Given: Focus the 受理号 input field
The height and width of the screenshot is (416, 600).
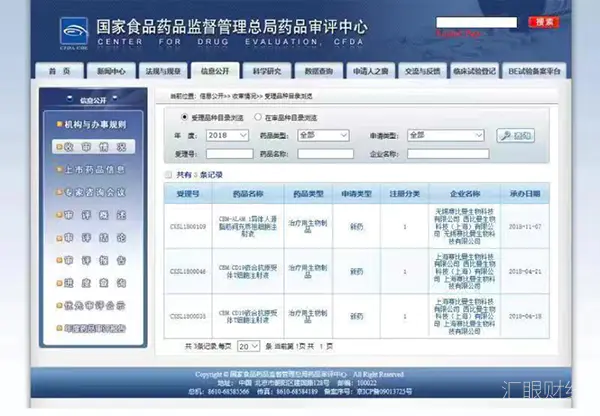Looking at the screenshot, I should pos(230,154).
